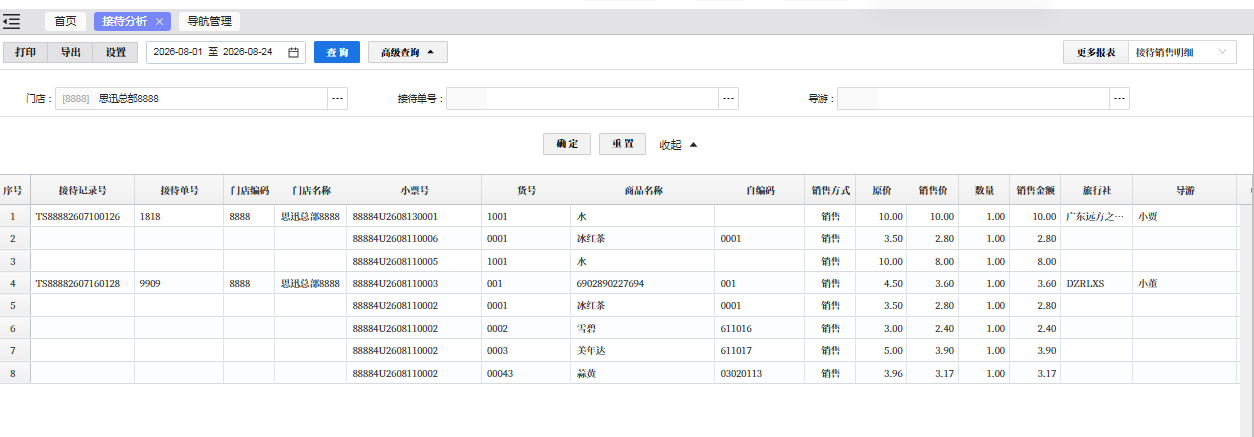Click travel agency 广东远方之…
Viewport: 1254px width, 437px height.
coord(1095,216)
